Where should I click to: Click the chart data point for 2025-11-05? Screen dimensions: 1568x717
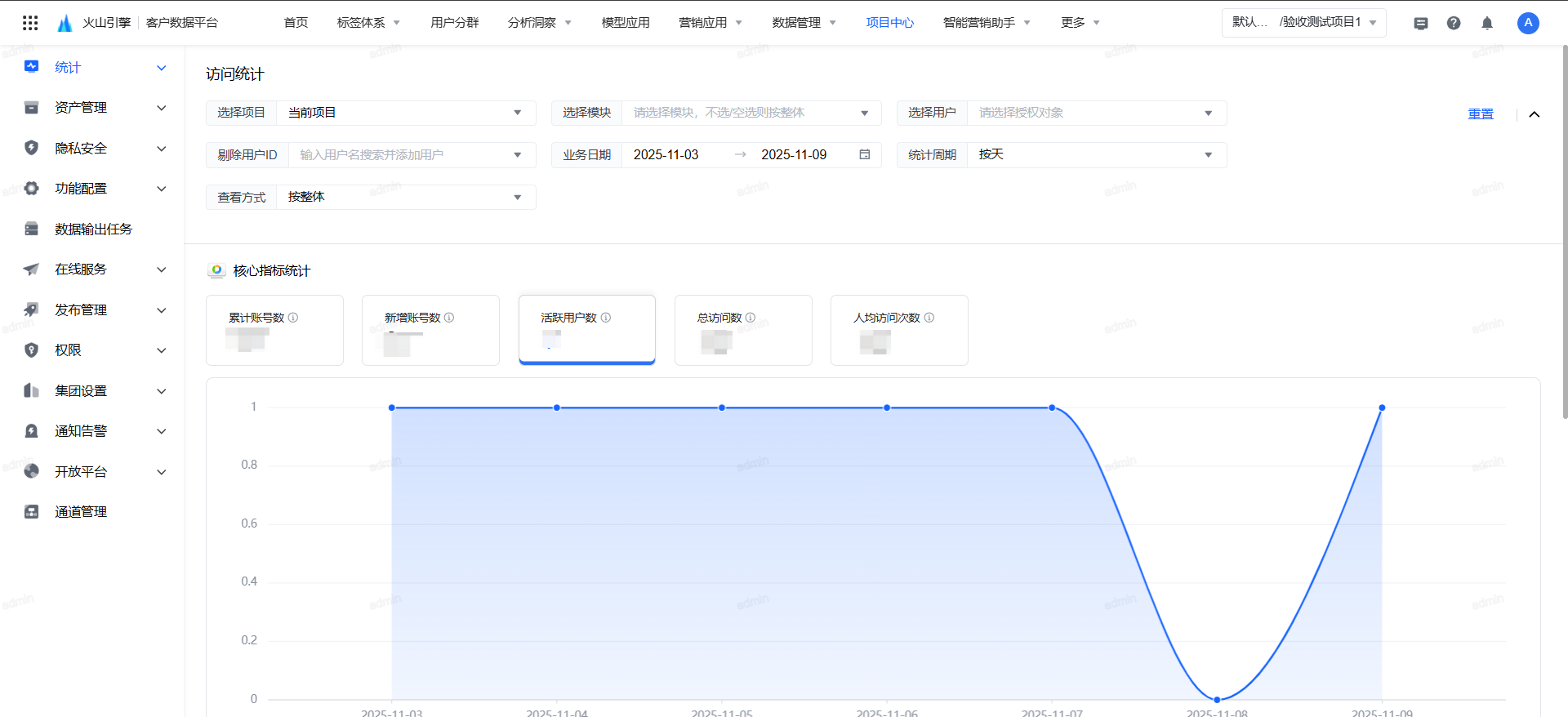722,407
